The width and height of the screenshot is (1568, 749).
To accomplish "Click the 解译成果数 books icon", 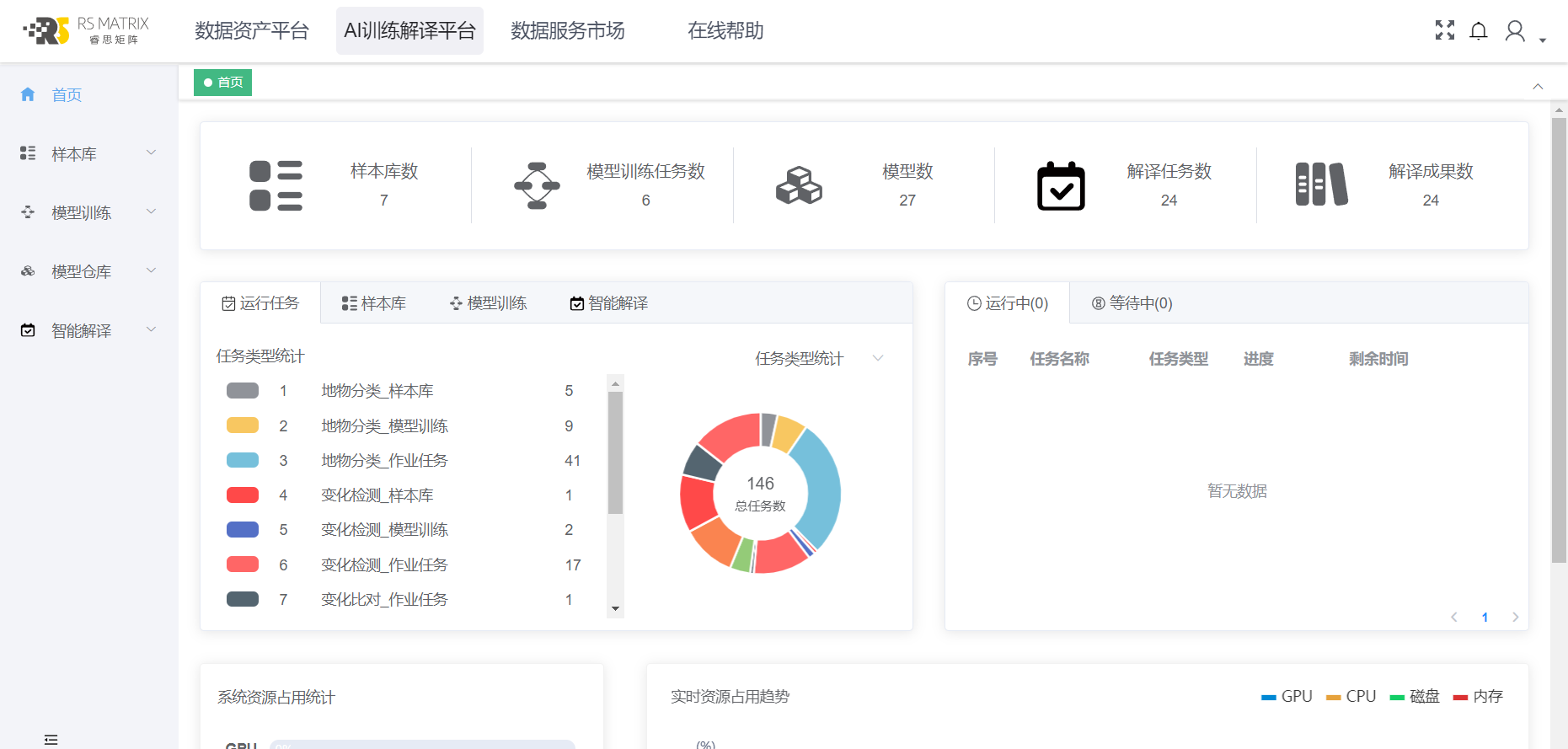I will click(x=1321, y=185).
